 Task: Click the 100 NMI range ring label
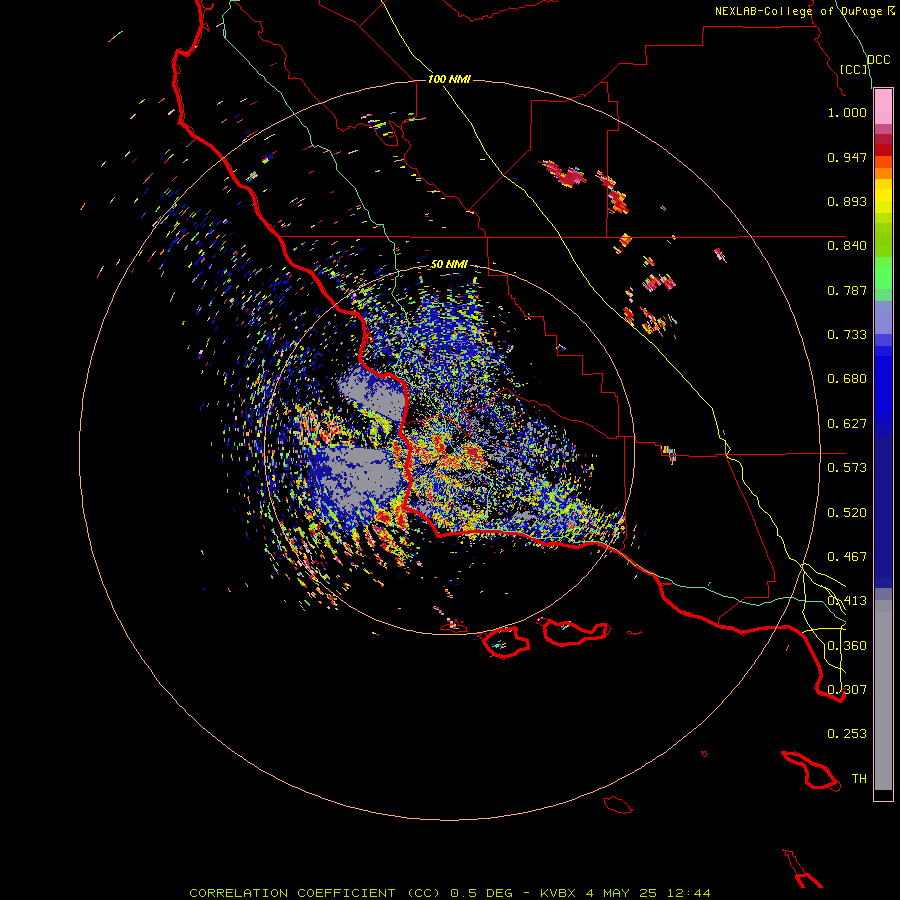tap(449, 79)
